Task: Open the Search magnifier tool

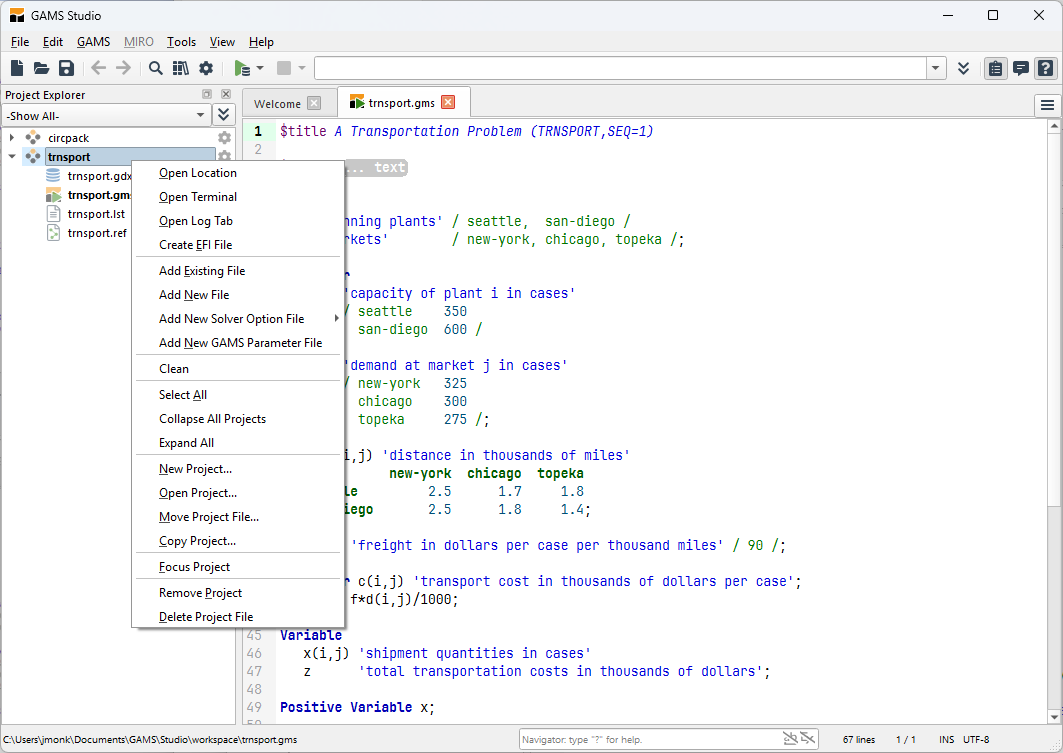Action: coord(156,68)
